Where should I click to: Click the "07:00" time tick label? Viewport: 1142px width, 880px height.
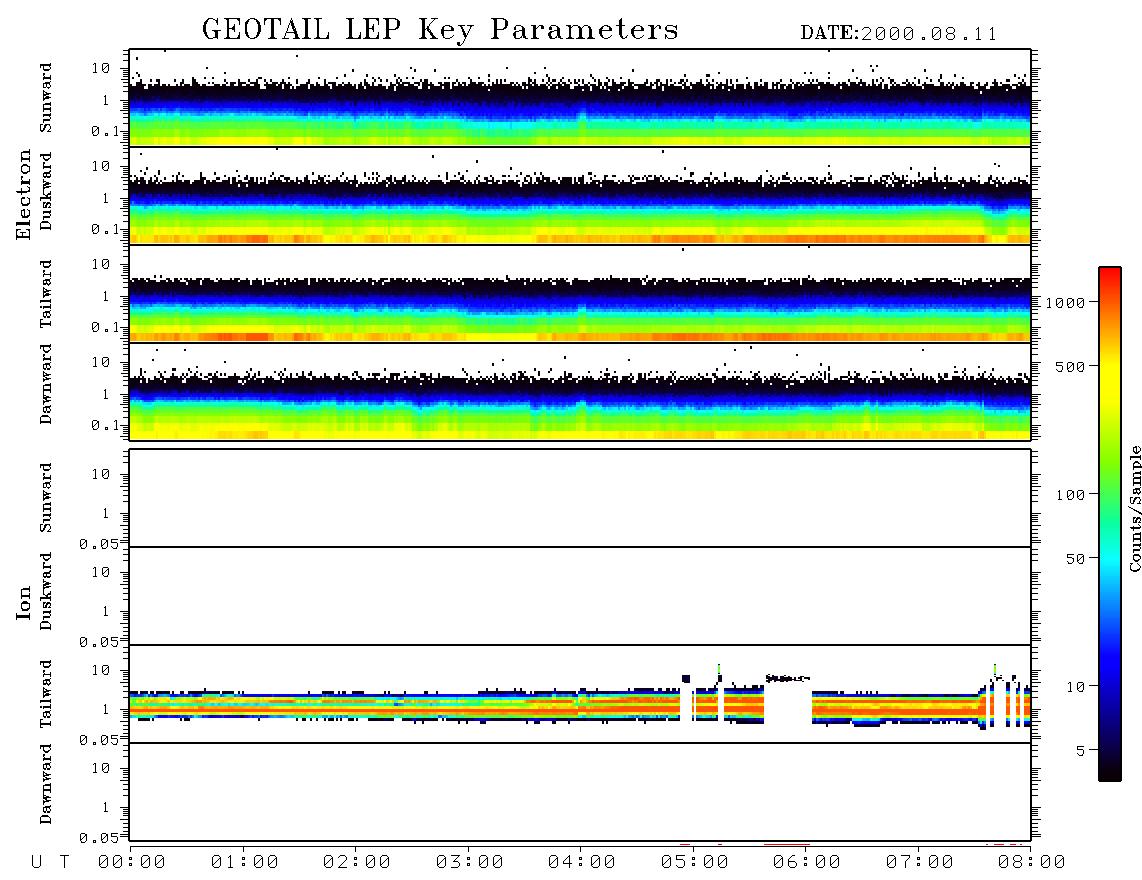[x=920, y=862]
